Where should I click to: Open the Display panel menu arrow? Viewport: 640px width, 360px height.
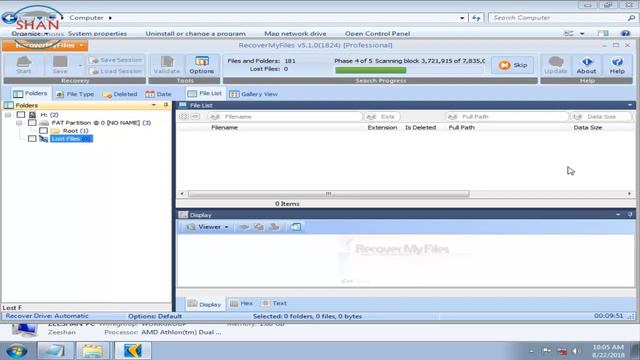pyautogui.click(x=618, y=214)
